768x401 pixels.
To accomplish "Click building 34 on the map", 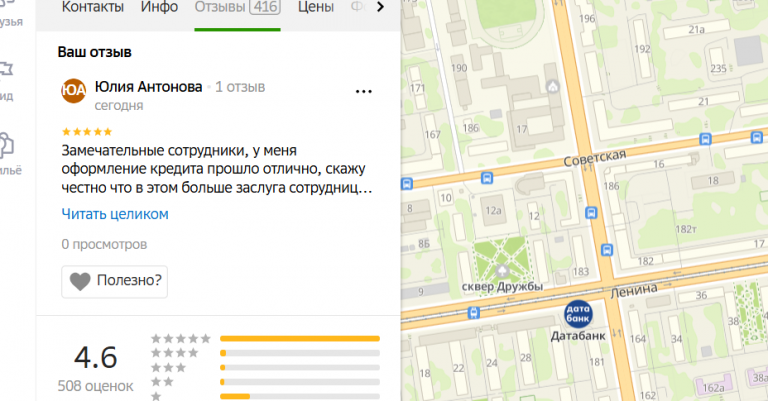I will [676, 339].
